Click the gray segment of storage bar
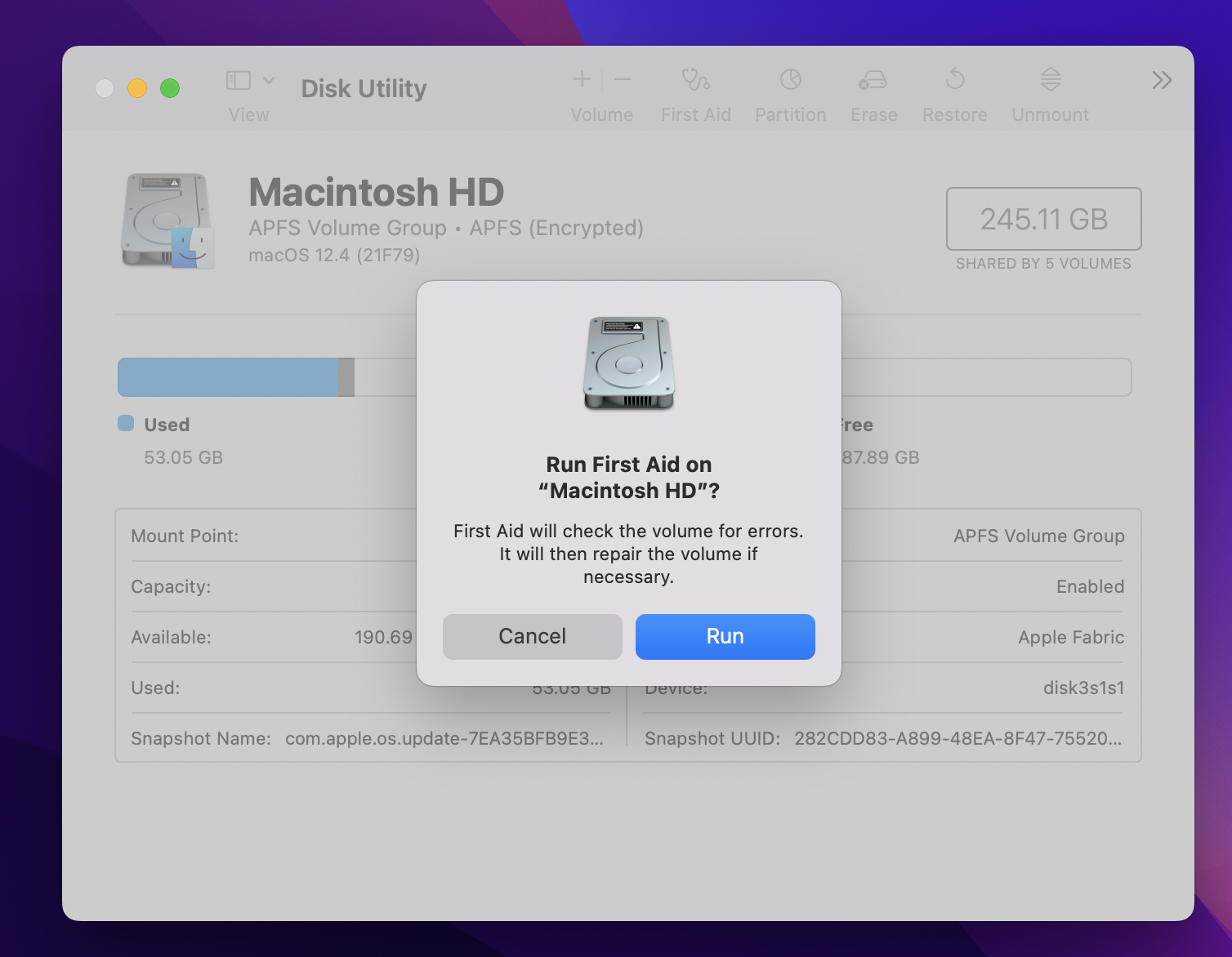Image resolution: width=1232 pixels, height=957 pixels. [346, 377]
